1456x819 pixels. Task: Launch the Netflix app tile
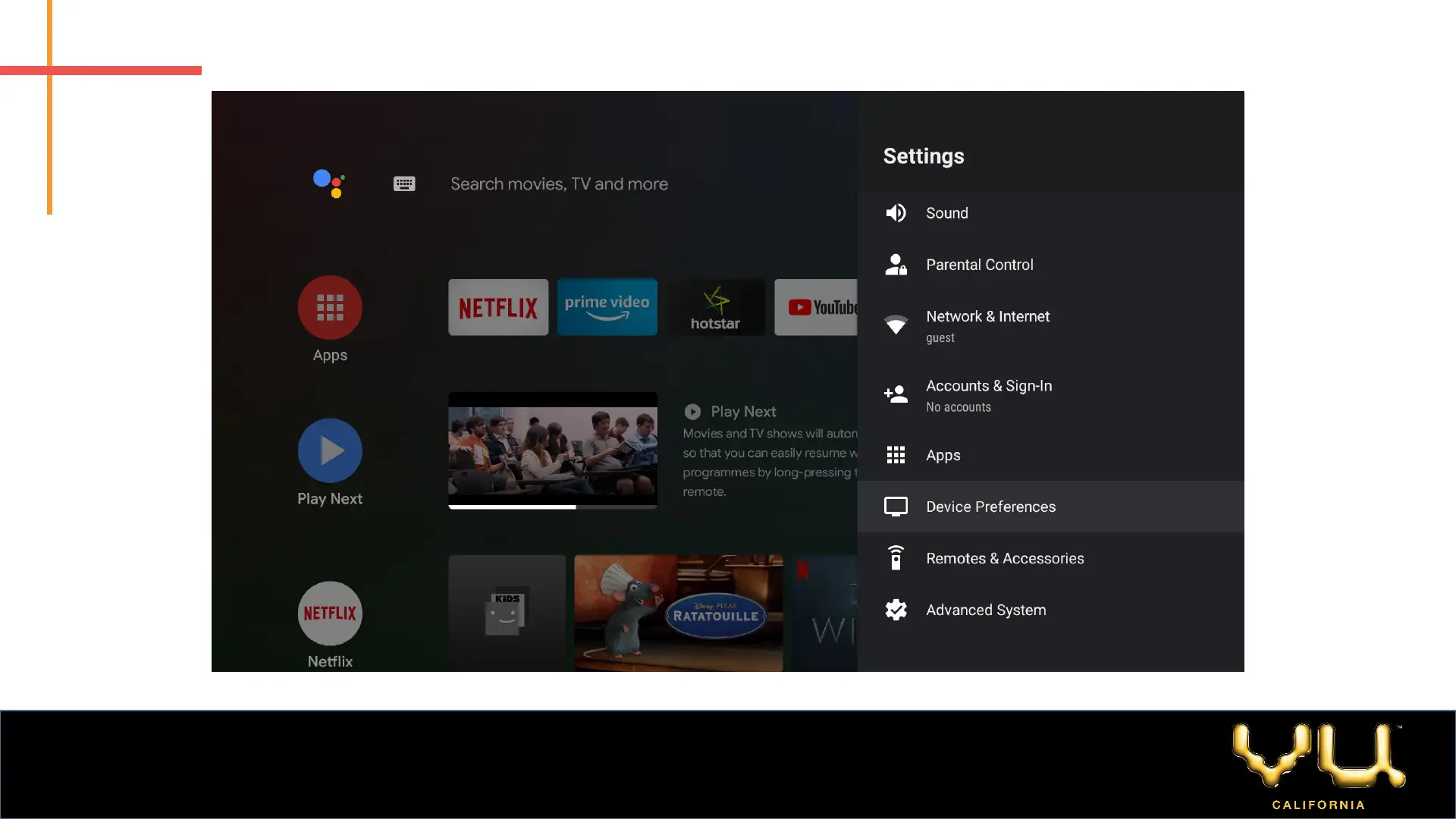click(498, 307)
